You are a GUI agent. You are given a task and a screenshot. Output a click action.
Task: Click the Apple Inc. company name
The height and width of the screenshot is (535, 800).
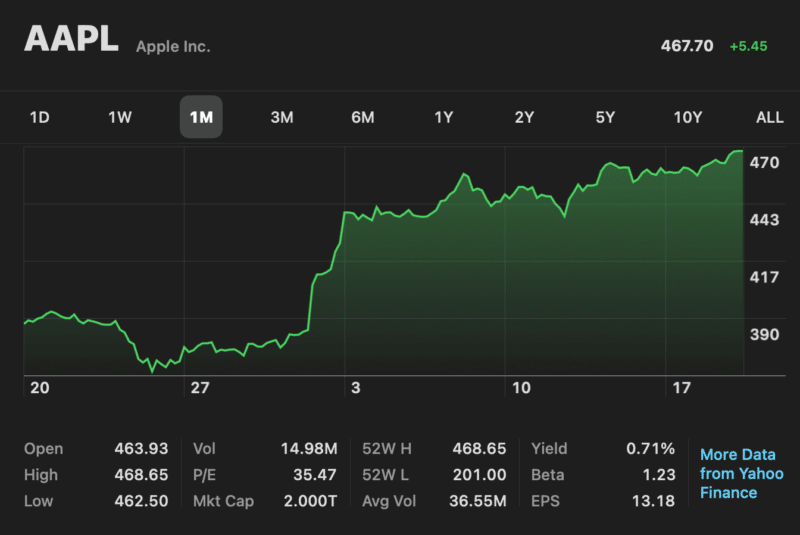coord(173,46)
